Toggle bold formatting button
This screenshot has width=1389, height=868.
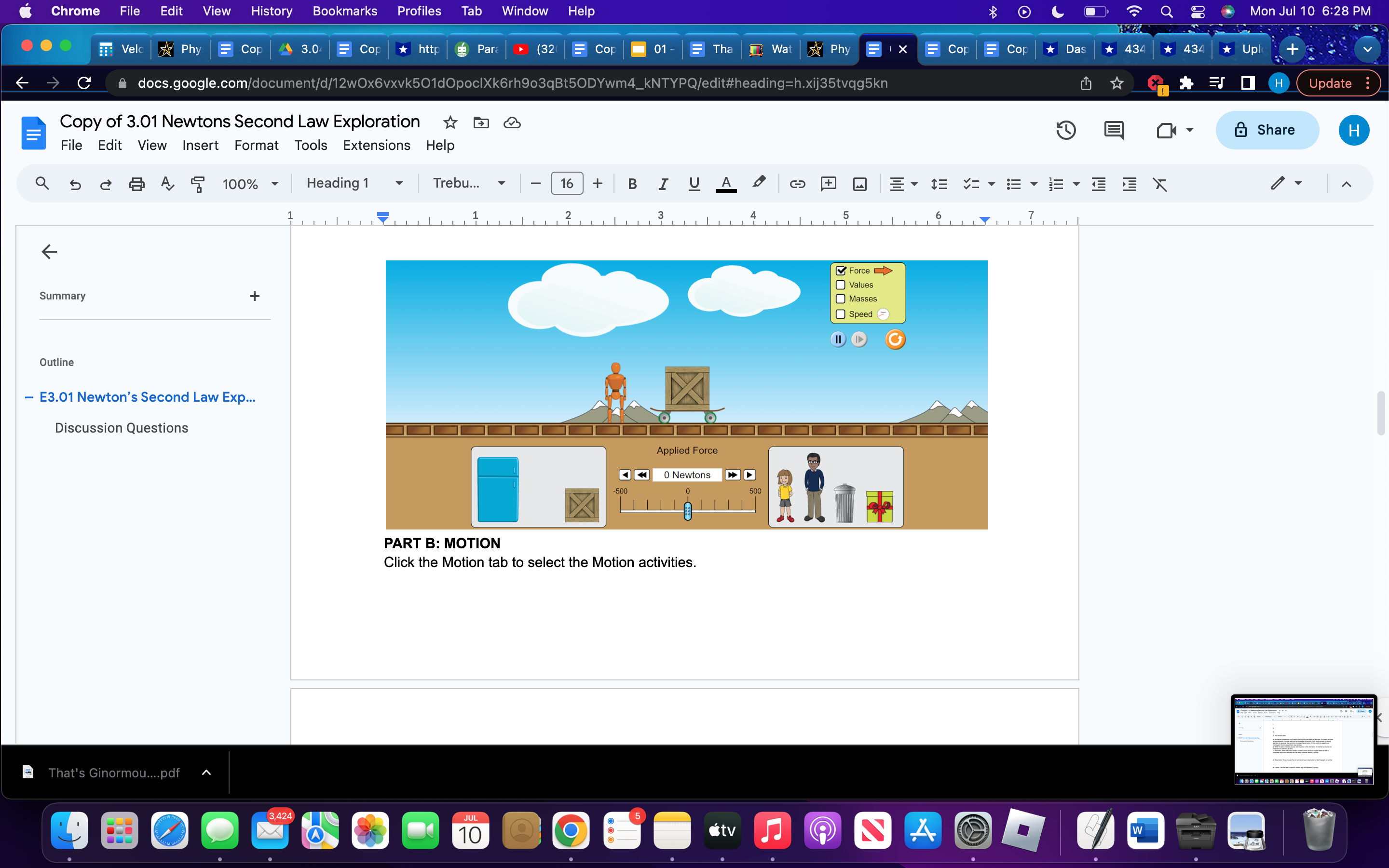point(632,184)
